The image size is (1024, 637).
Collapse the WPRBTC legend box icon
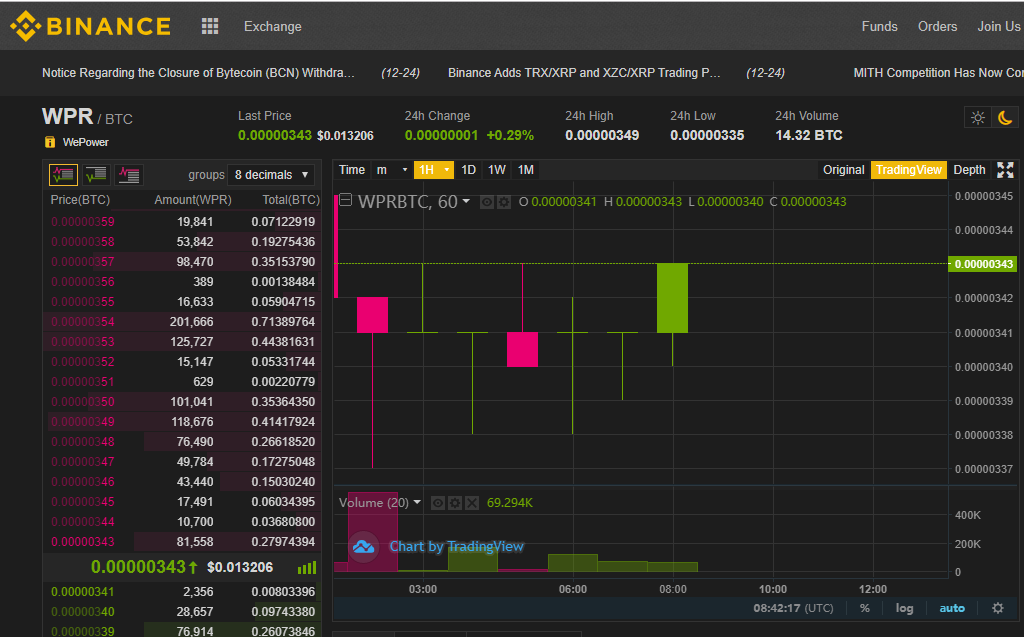[x=345, y=200]
